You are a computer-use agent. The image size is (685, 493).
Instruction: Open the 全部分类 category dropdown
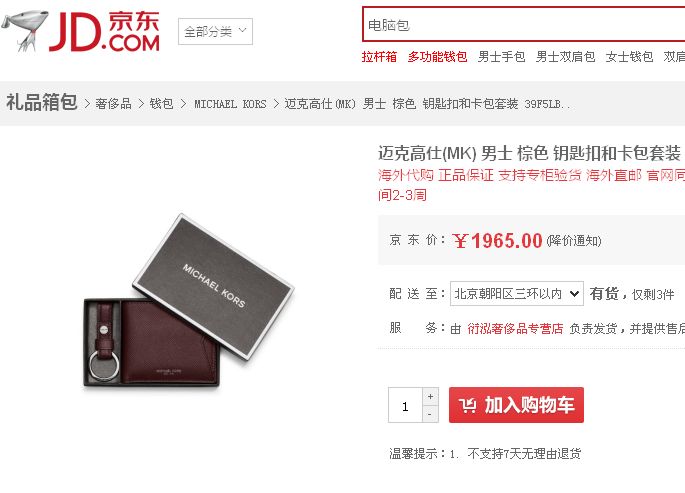[x=215, y=31]
